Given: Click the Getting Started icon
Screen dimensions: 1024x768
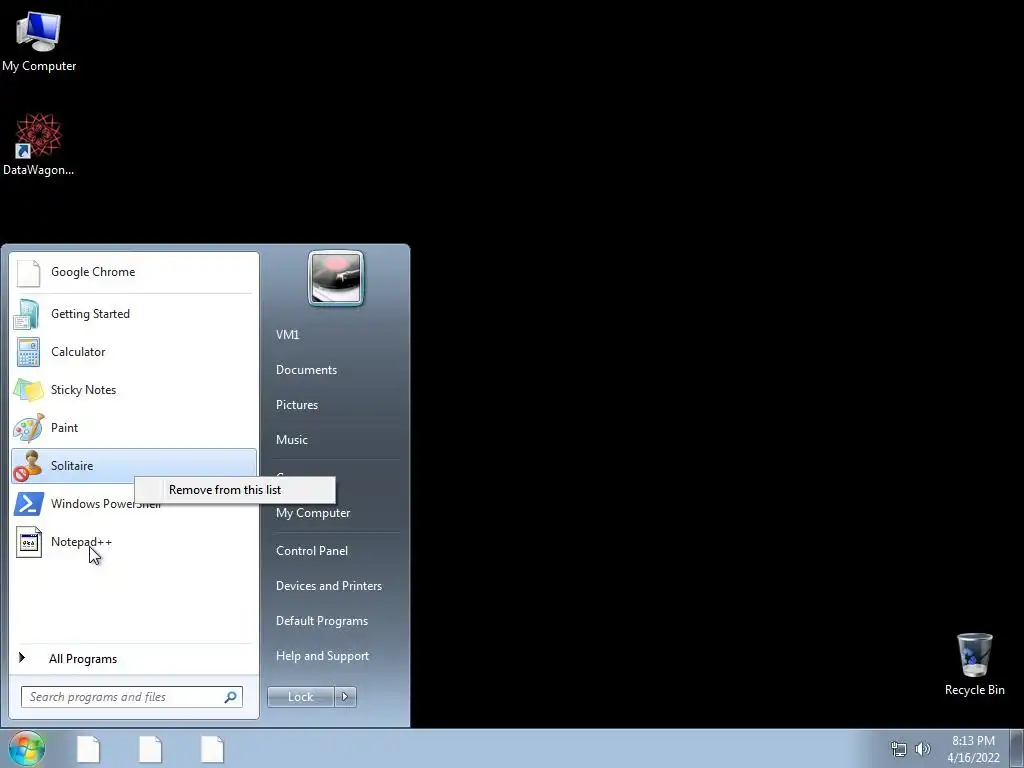Looking at the screenshot, I should tap(28, 314).
